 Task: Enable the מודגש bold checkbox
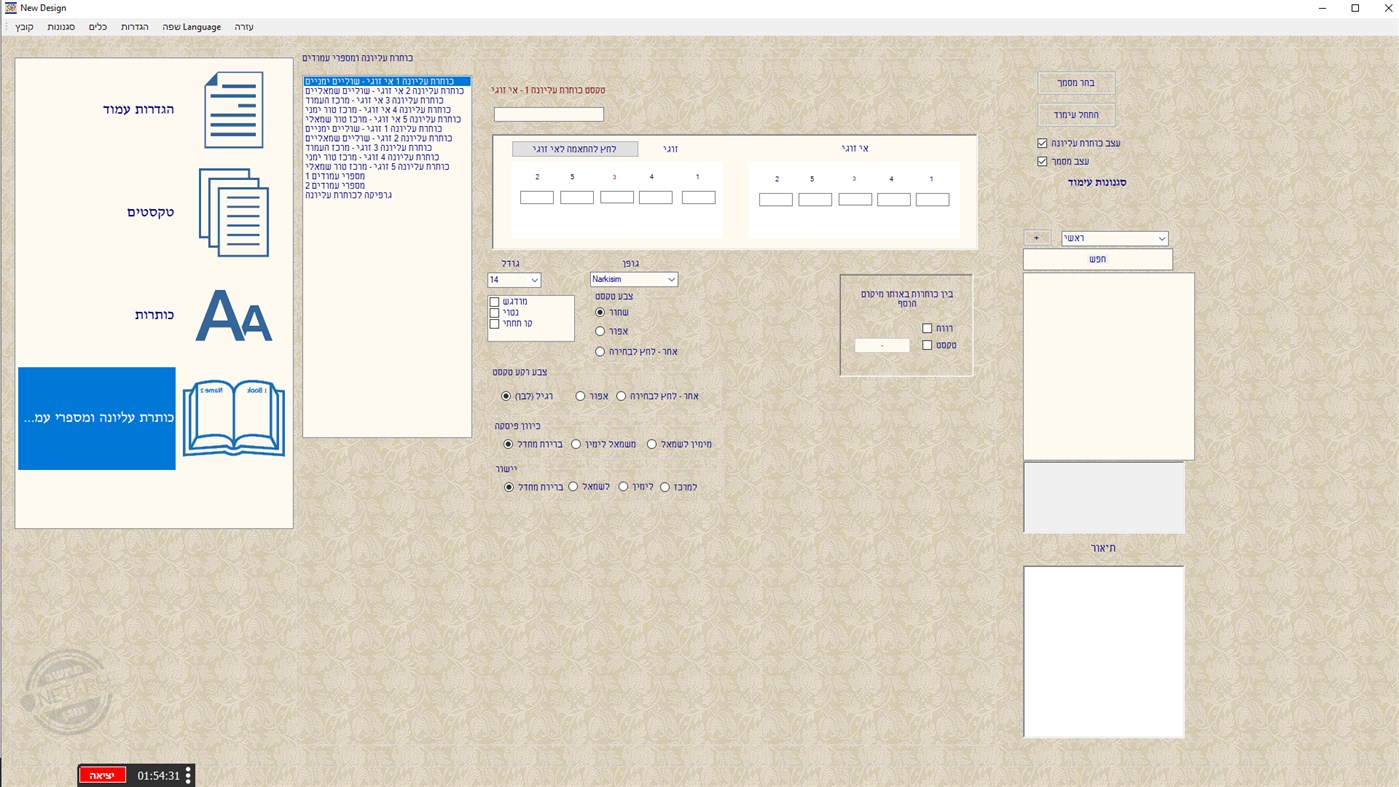493,299
